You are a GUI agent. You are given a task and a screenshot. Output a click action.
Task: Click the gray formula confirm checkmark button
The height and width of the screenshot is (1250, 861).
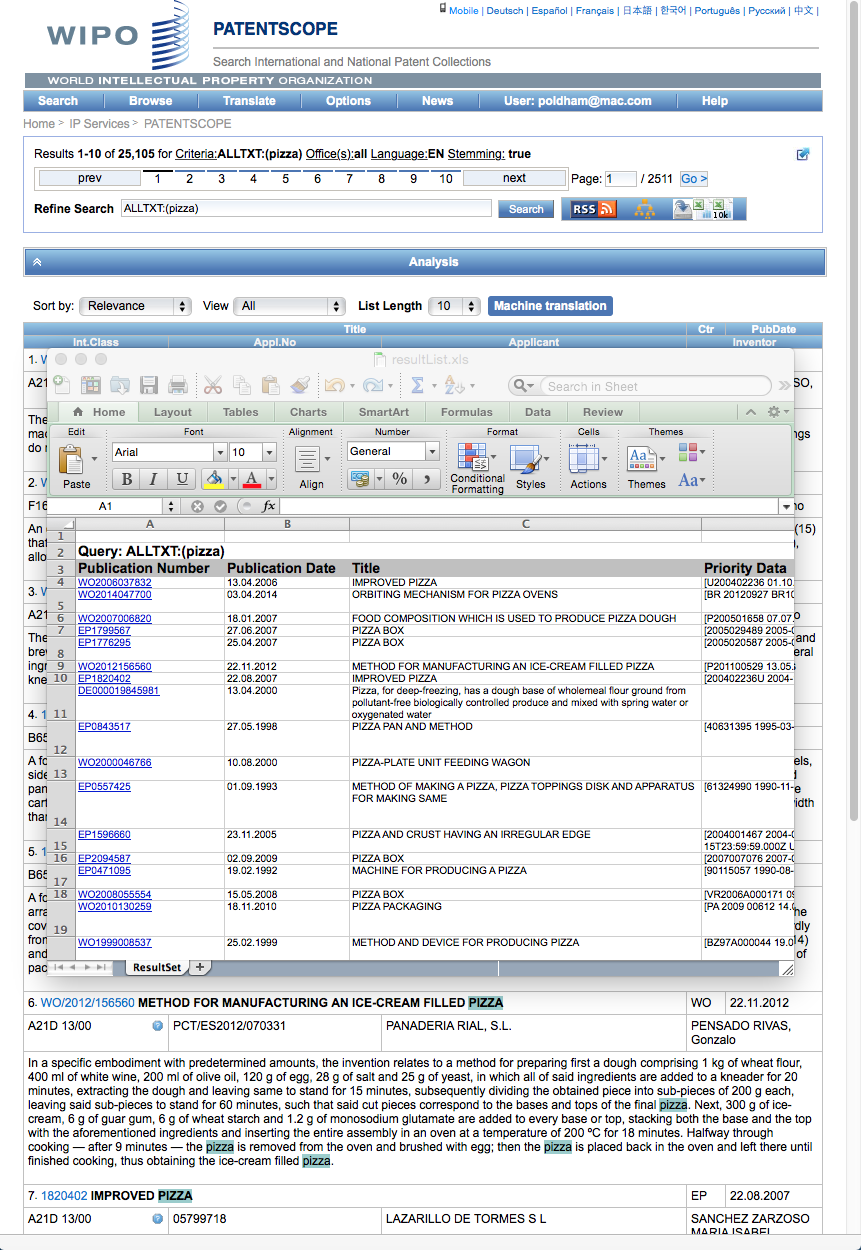coord(220,507)
